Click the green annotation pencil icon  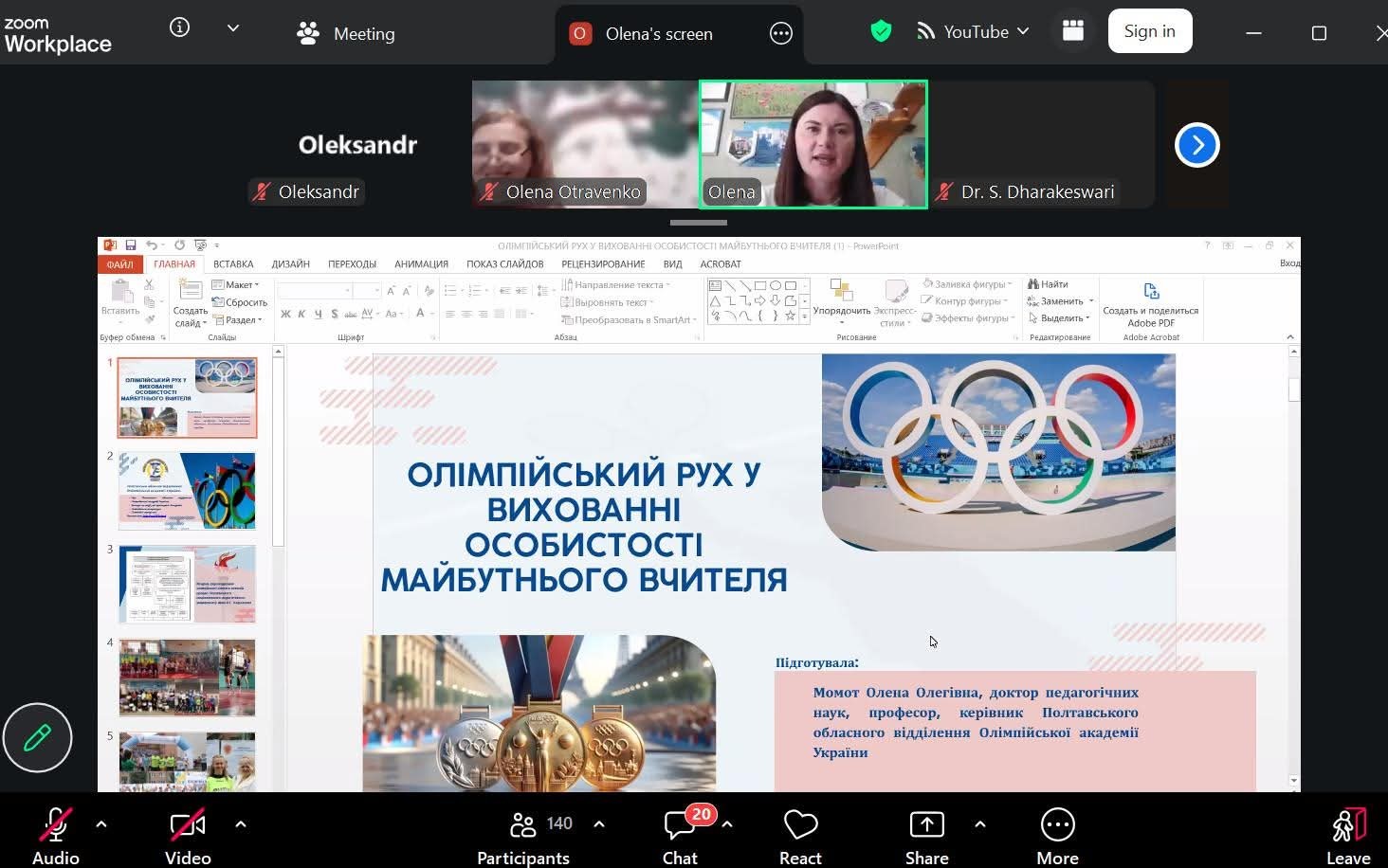[x=37, y=737]
